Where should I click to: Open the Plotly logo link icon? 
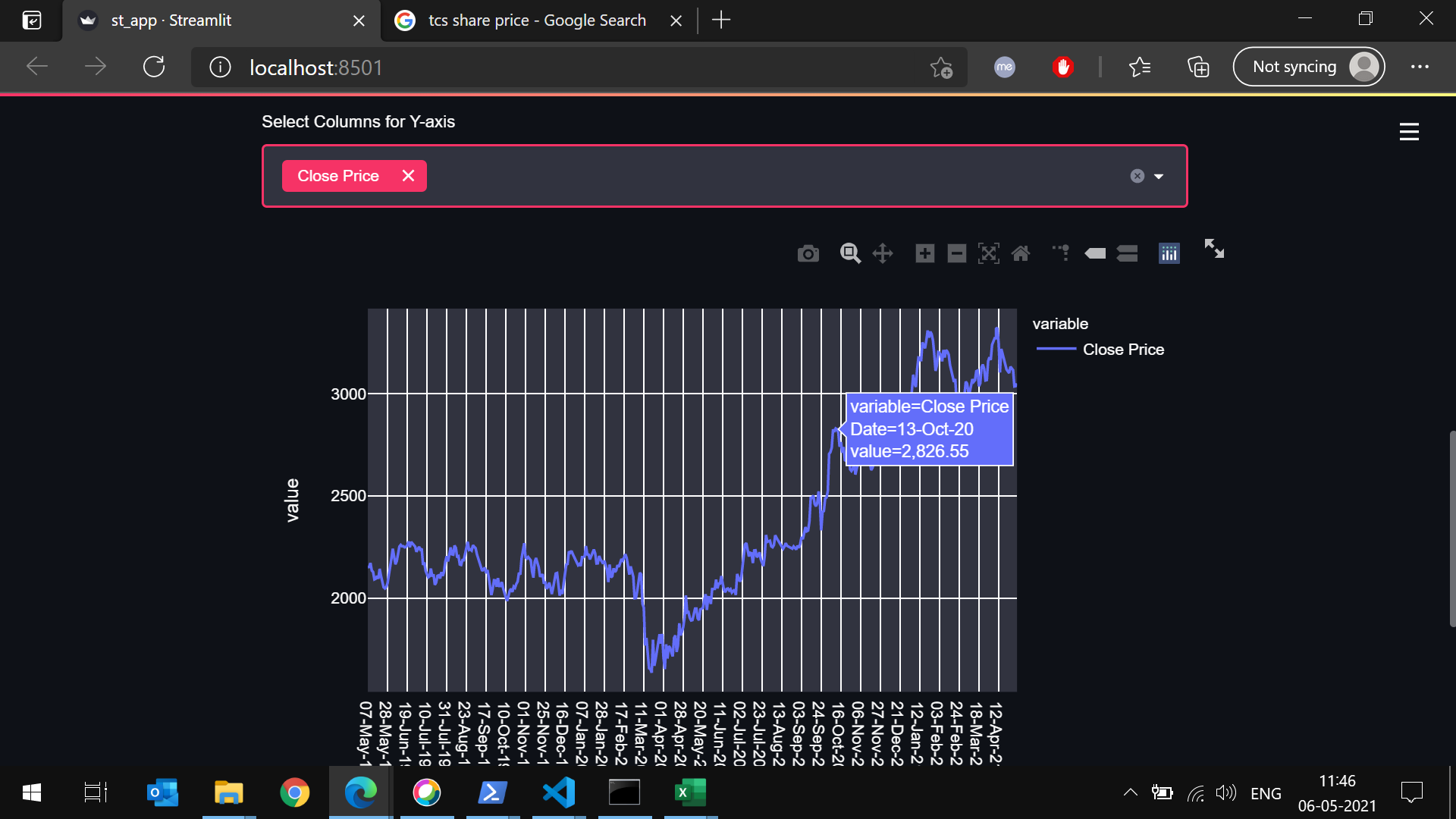(1169, 253)
